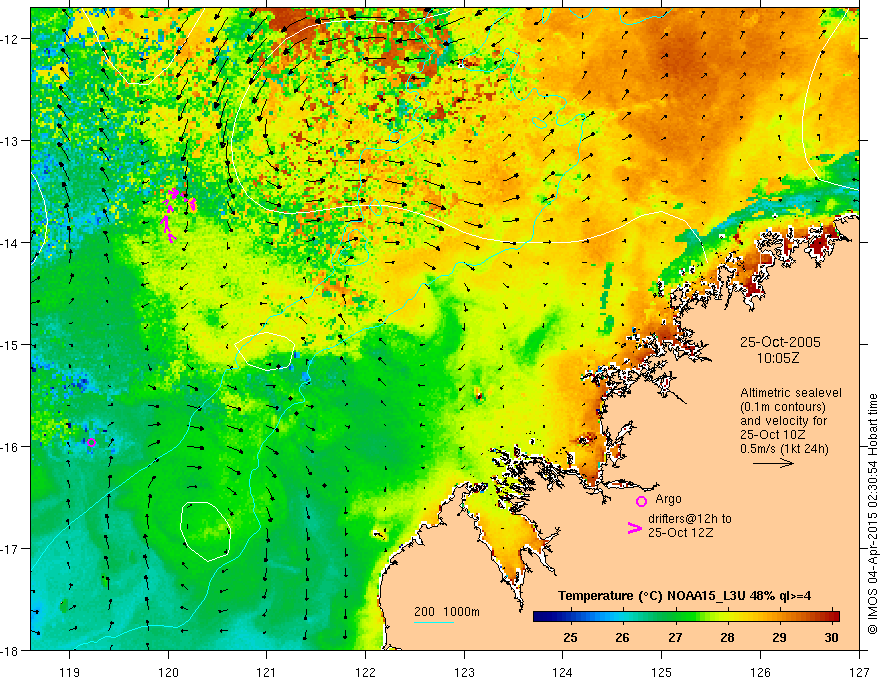Click the 0.5m/s velocity reference arrow
This screenshot has height=680, width=880.
773,463
